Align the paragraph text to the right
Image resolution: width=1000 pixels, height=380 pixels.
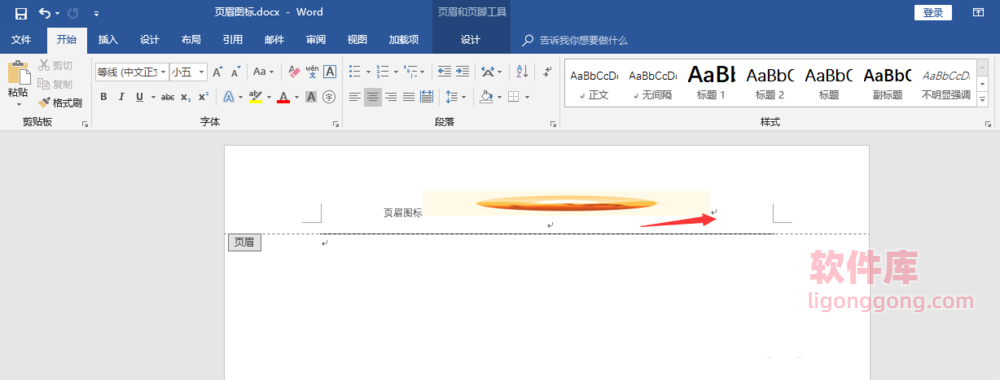(x=391, y=97)
